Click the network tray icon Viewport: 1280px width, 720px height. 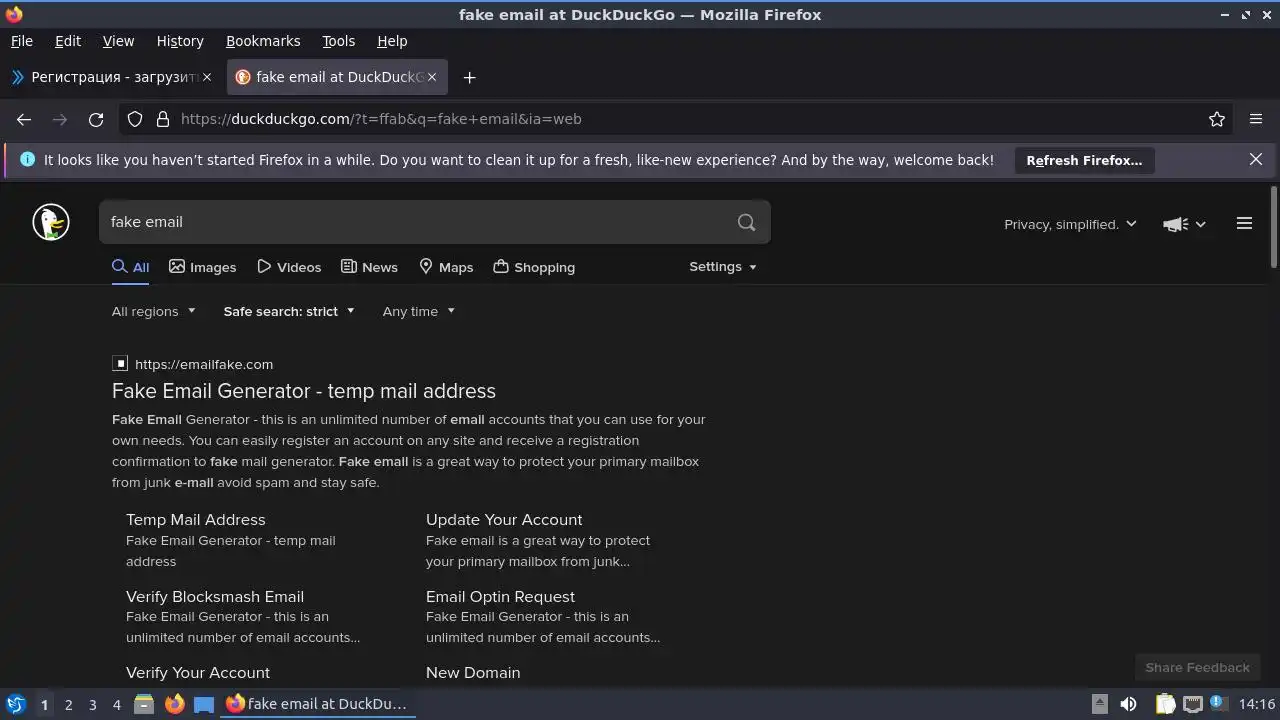(x=1193, y=704)
